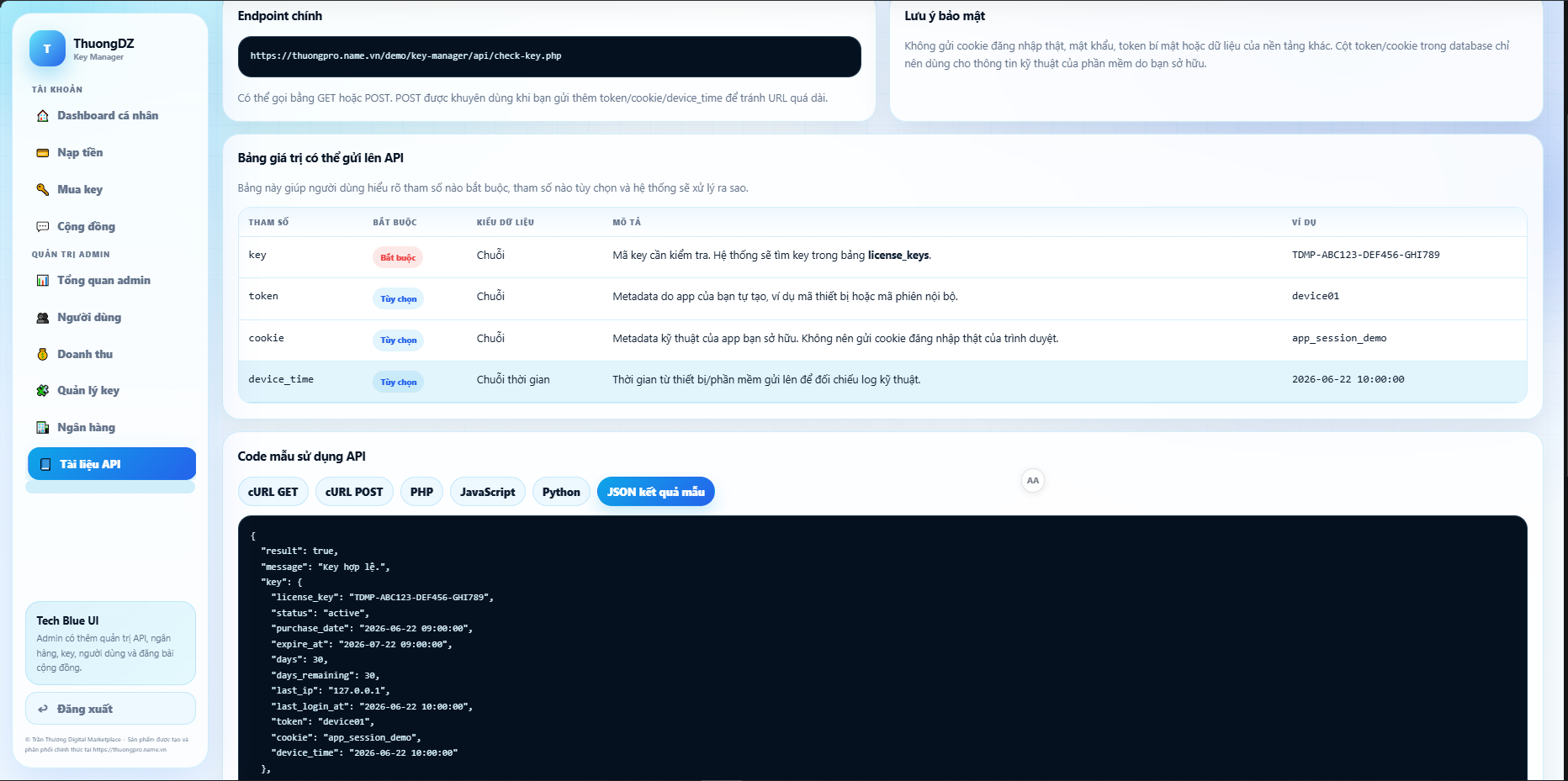Show the Python sample code tab
The image size is (1568, 781).
[561, 492]
